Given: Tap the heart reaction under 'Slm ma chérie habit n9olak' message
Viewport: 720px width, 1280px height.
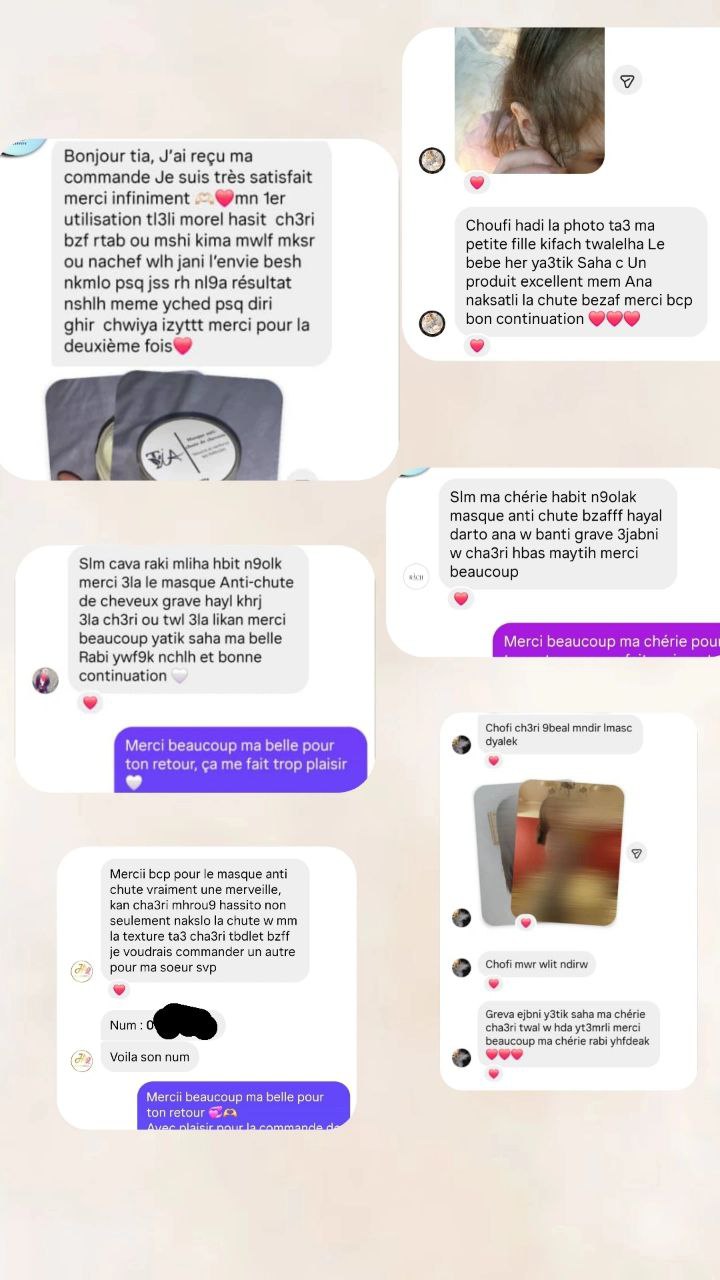Looking at the screenshot, I should pyautogui.click(x=460, y=599).
